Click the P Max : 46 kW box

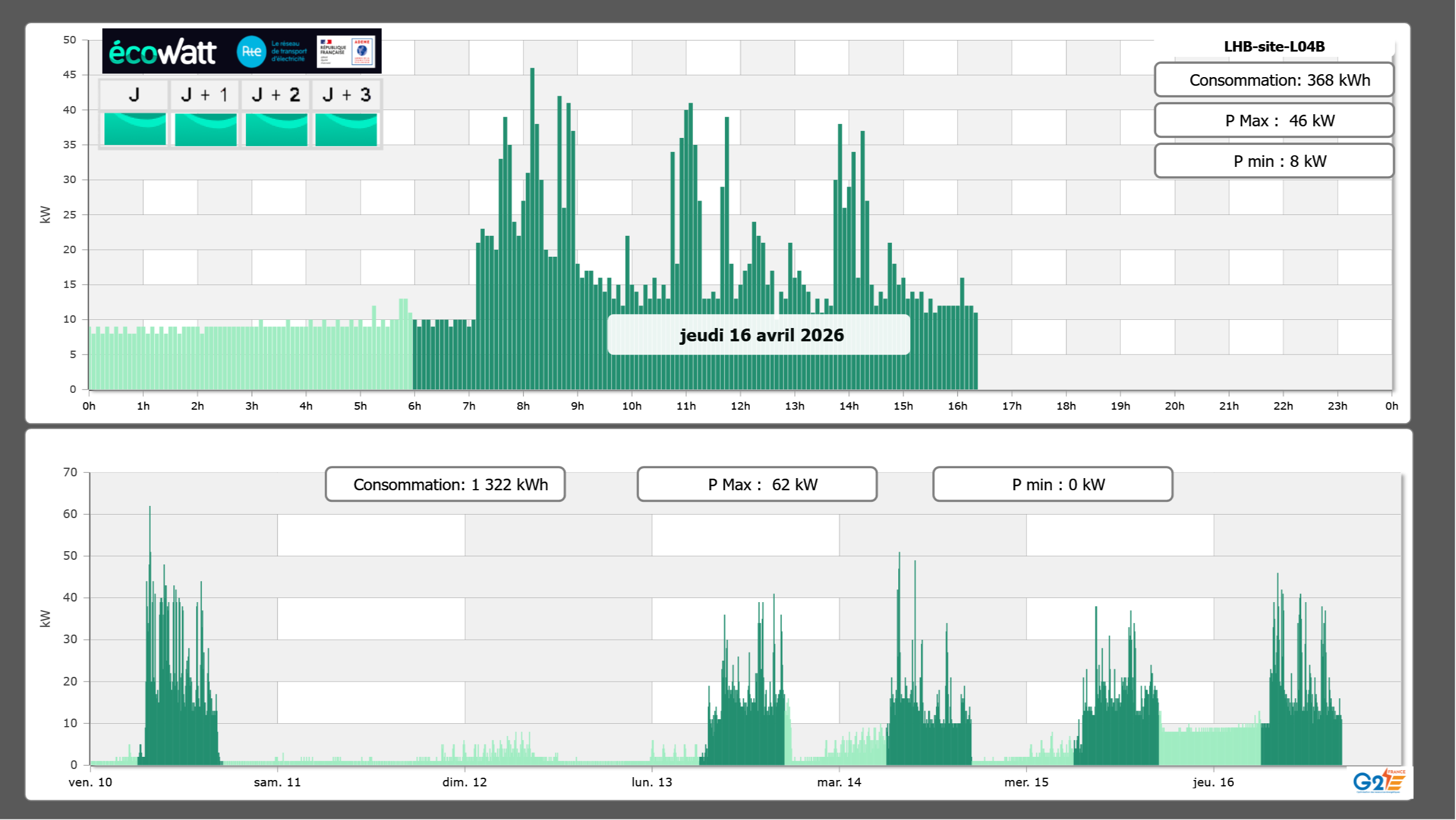[1273, 121]
